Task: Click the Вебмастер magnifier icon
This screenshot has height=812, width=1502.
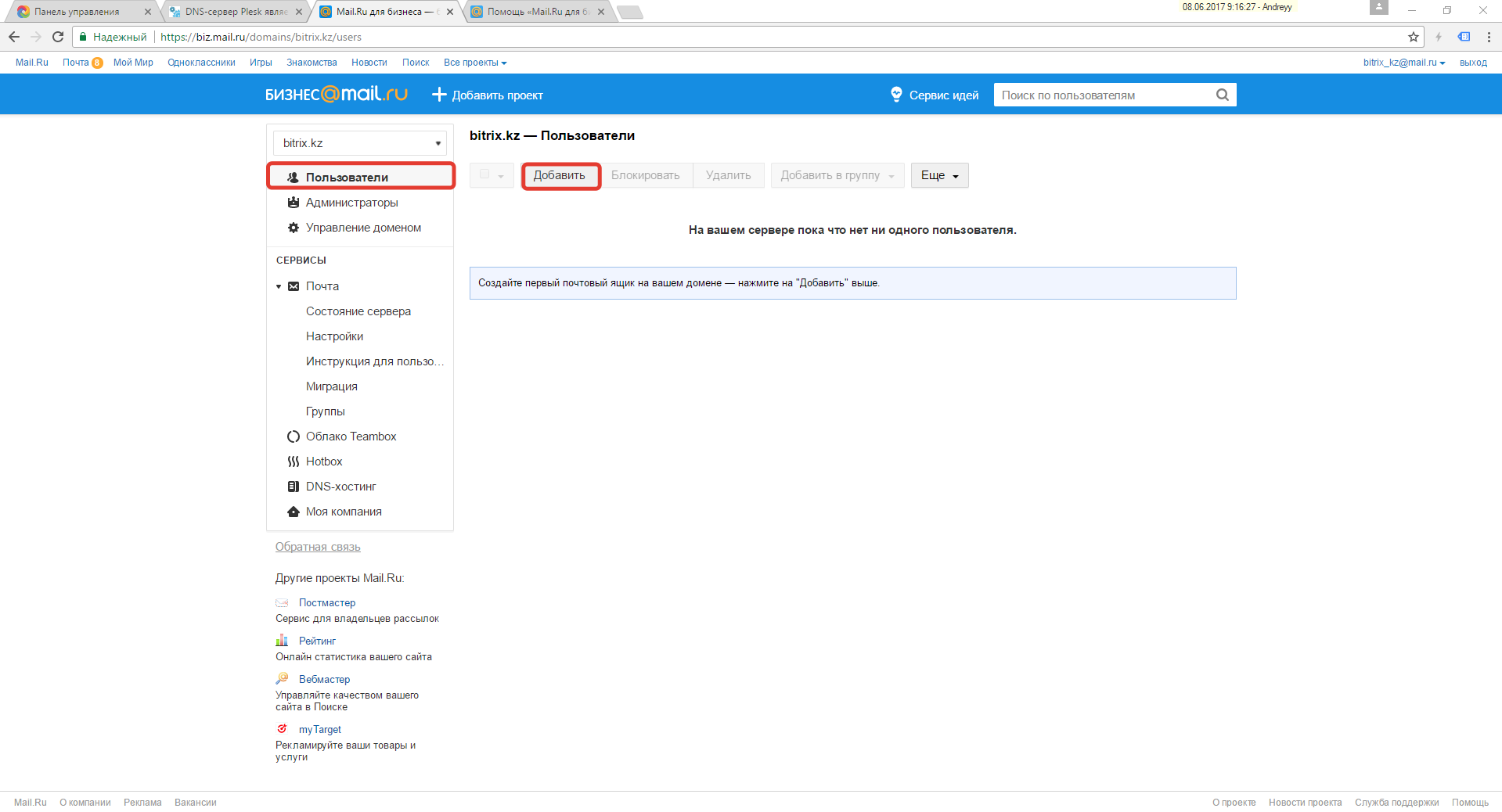Action: [282, 678]
